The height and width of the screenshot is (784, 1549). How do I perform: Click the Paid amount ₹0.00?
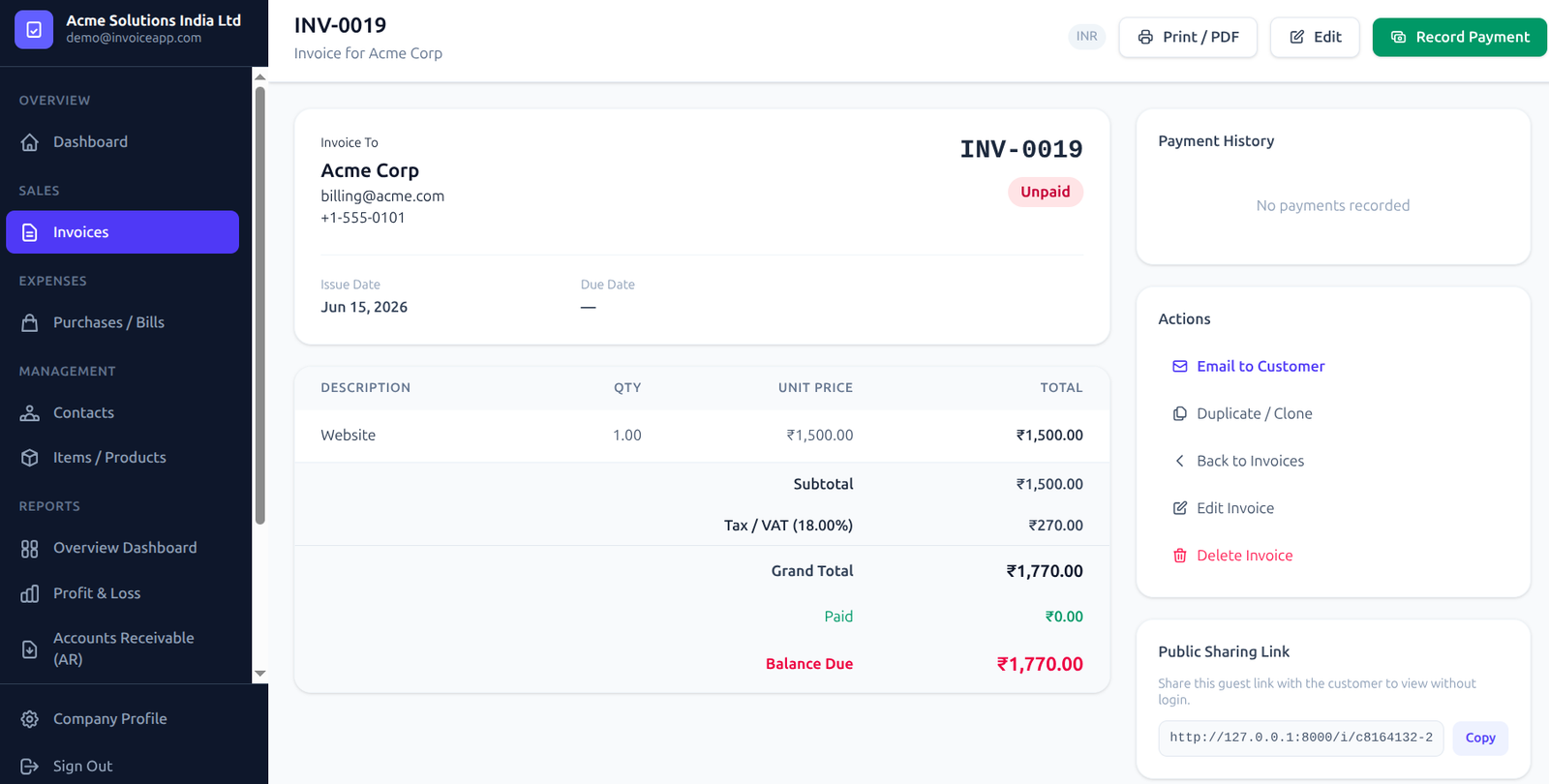1064,617
